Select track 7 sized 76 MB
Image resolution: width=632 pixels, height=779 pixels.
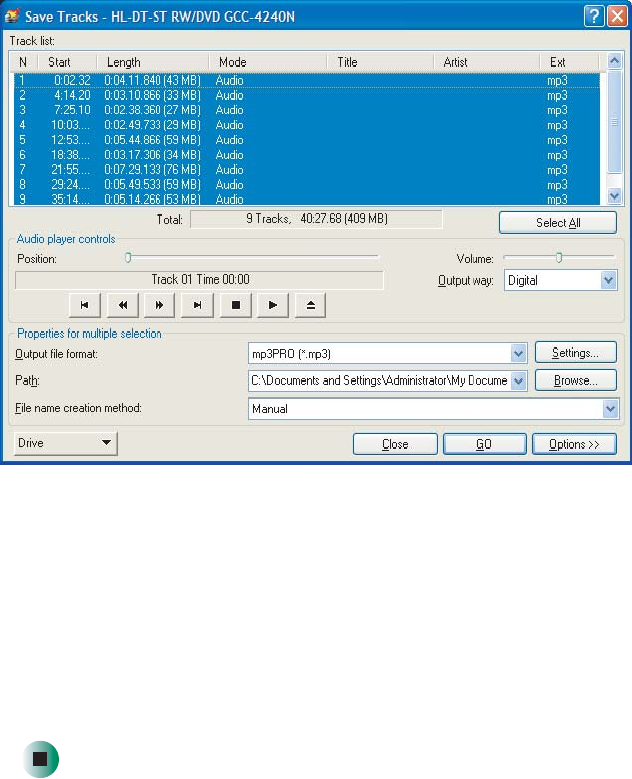tap(307, 170)
